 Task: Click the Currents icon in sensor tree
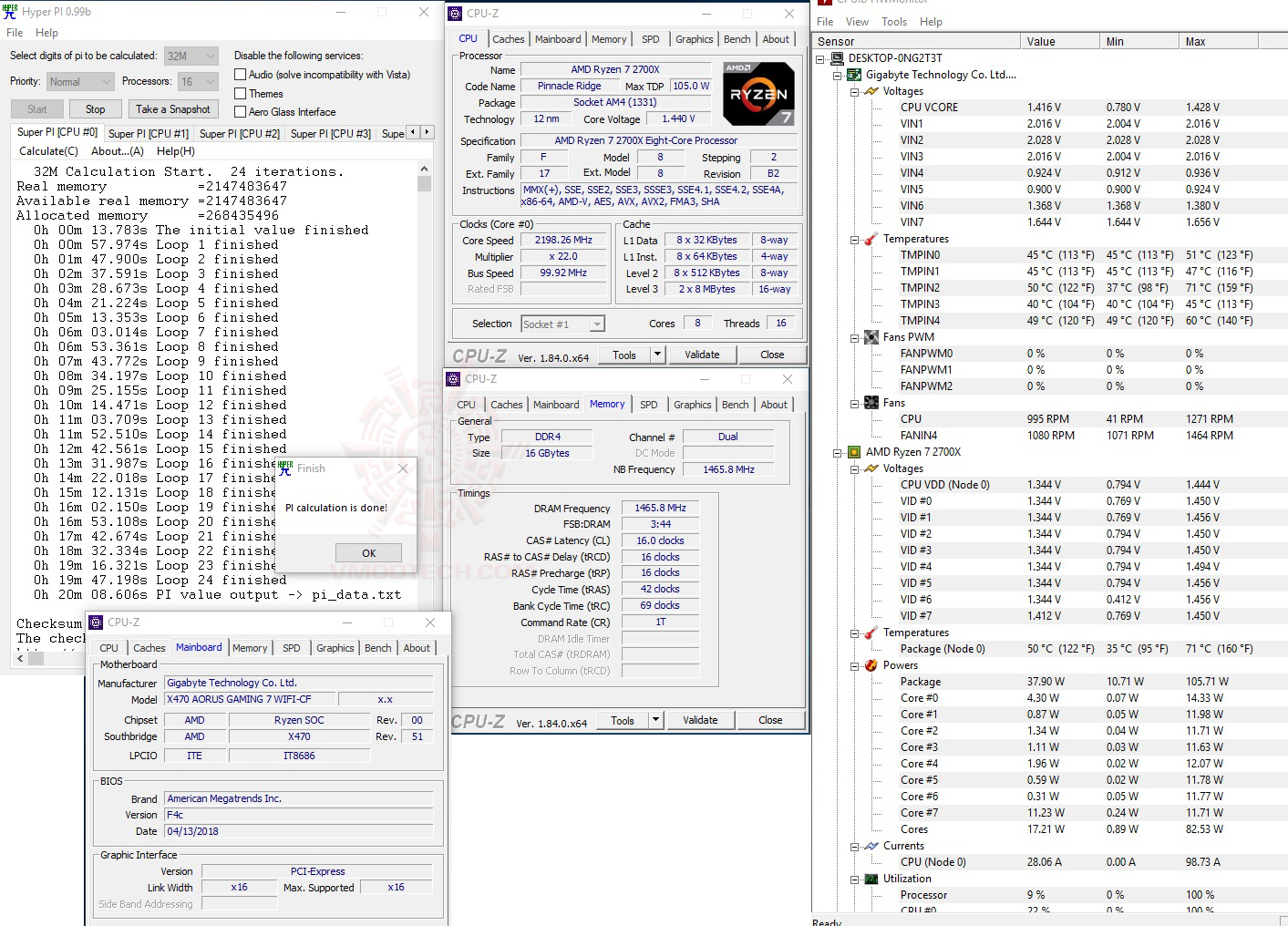click(871, 846)
